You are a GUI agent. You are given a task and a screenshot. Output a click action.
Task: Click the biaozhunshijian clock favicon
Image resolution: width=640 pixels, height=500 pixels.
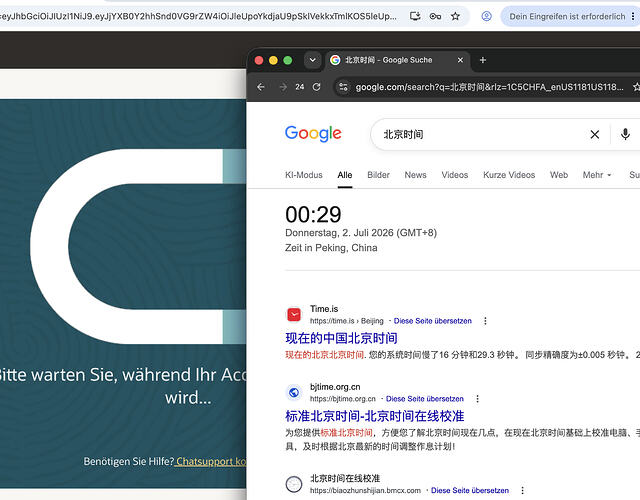pyautogui.click(x=294, y=484)
